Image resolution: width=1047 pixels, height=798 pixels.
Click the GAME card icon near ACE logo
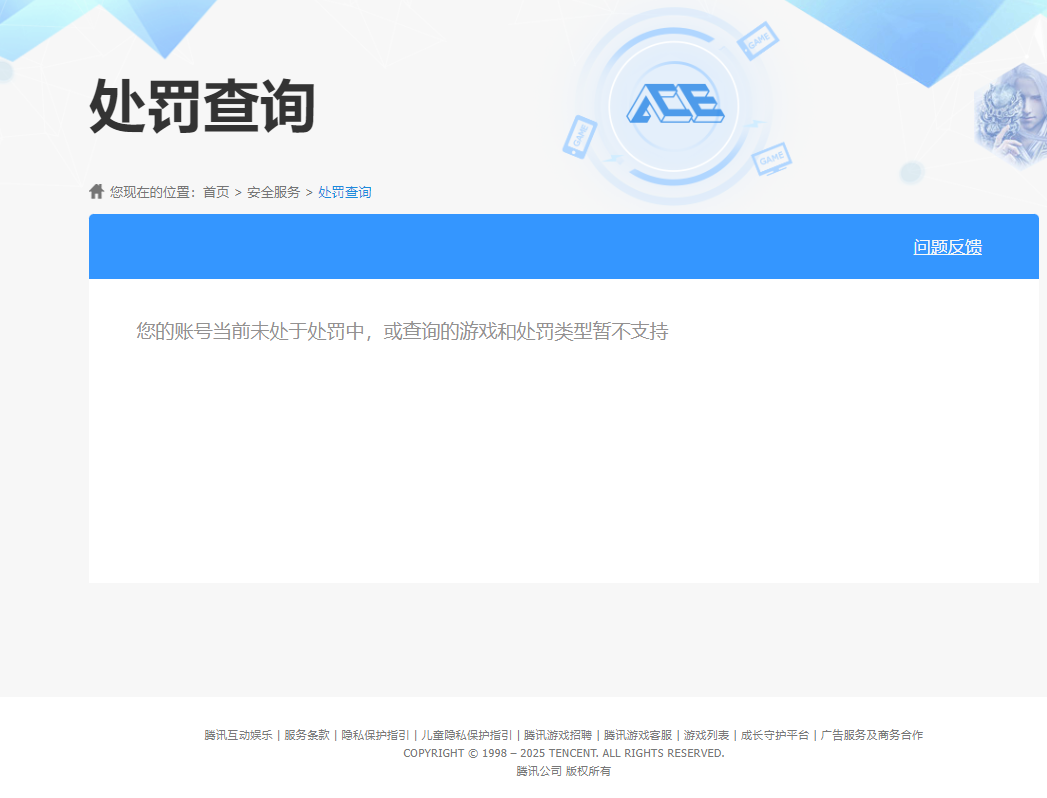point(758,41)
